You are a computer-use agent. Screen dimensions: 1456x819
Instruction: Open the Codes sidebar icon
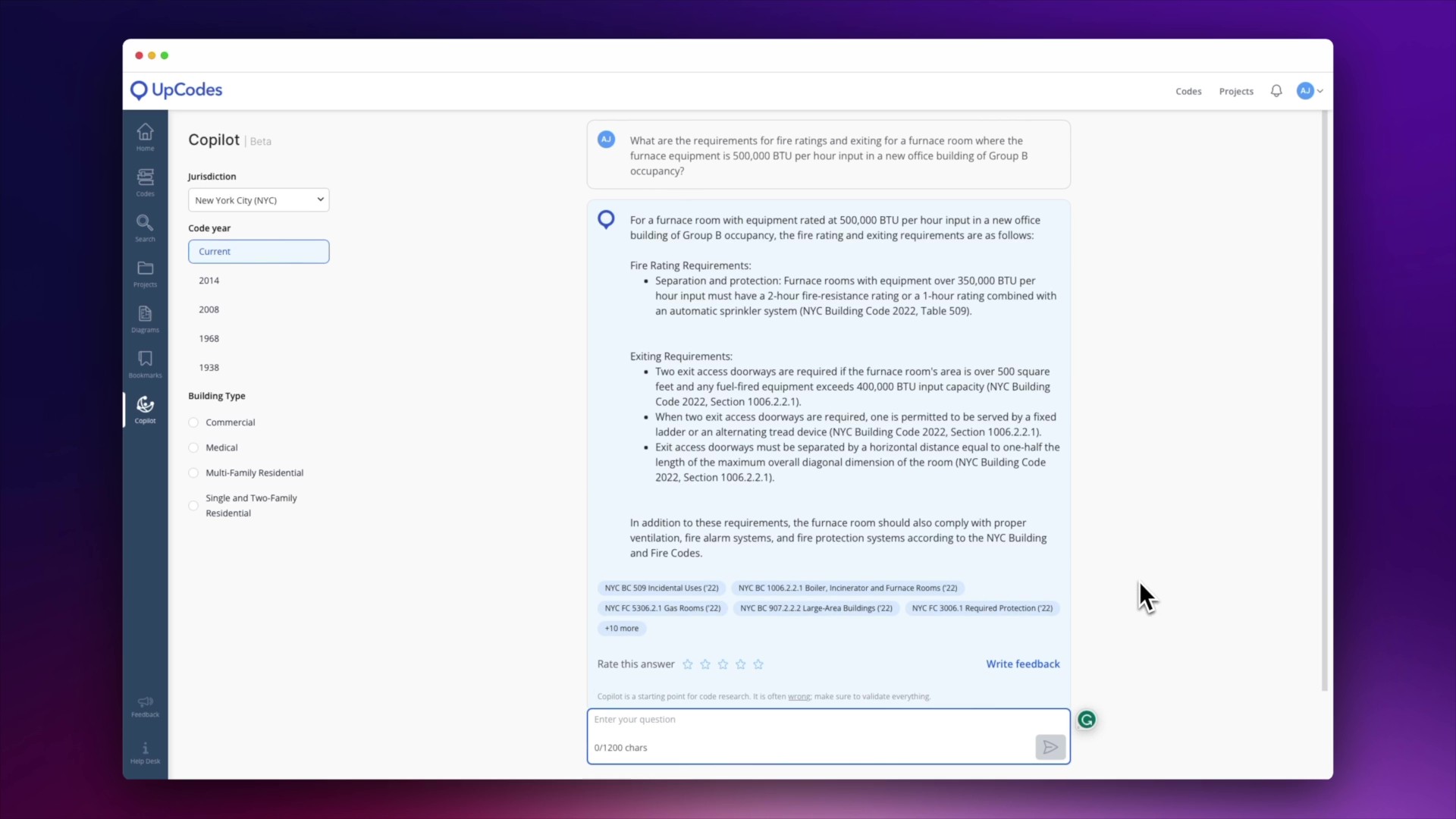click(145, 182)
